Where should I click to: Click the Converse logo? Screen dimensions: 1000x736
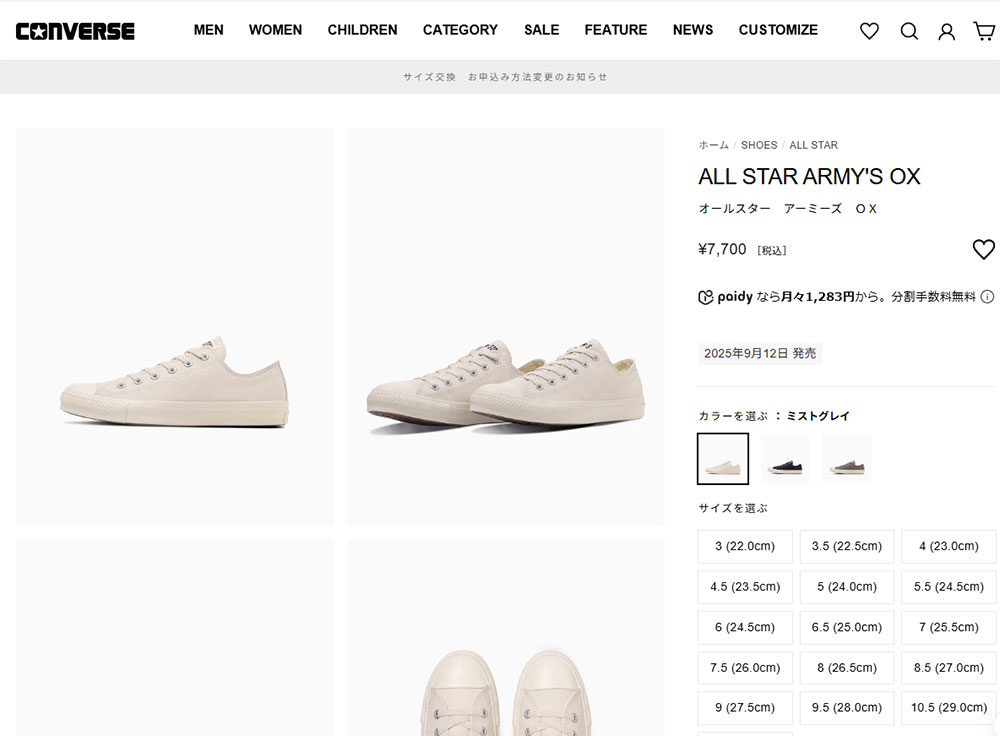click(x=75, y=31)
